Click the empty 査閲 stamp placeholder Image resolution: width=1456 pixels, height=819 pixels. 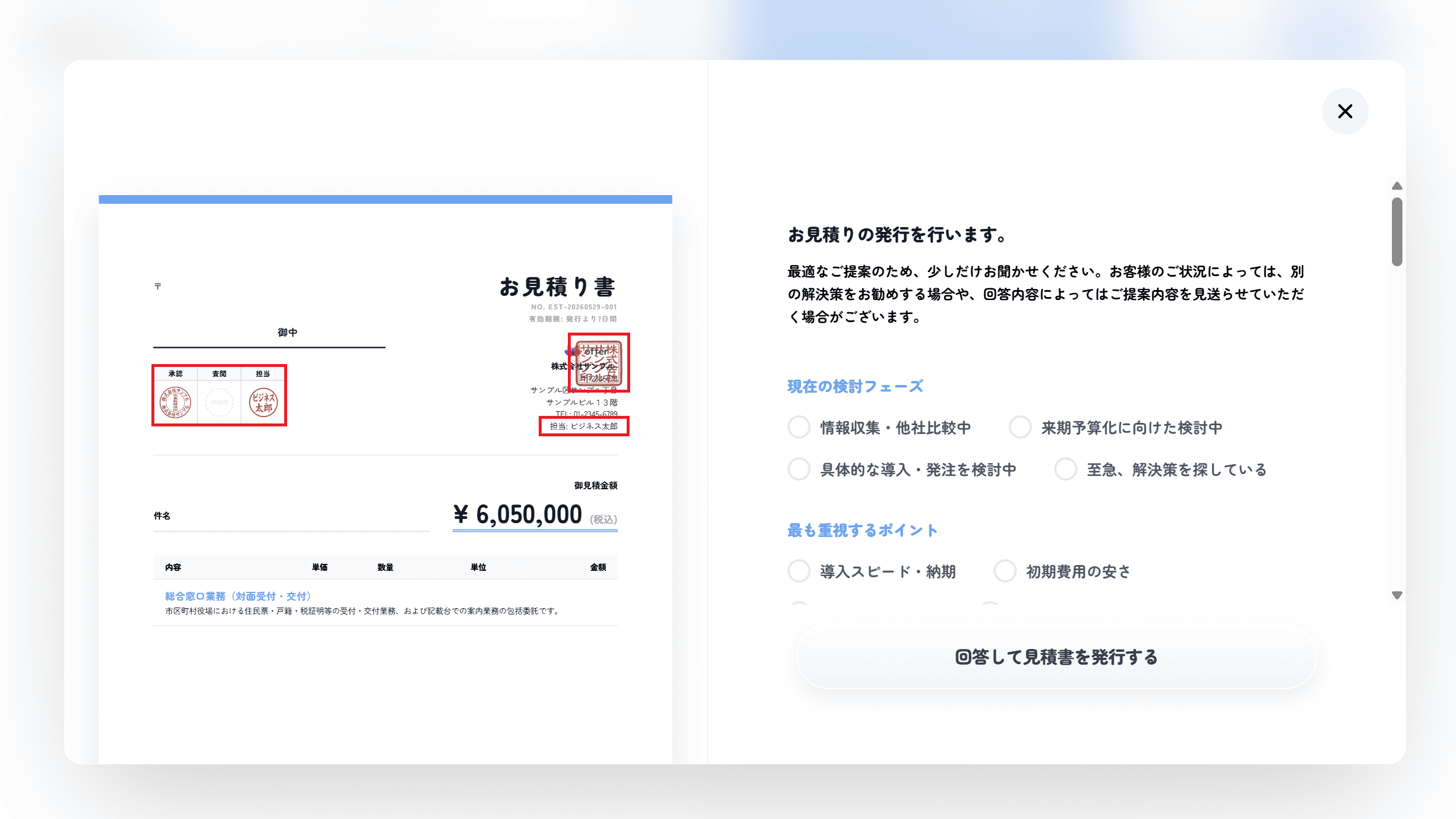click(x=220, y=402)
